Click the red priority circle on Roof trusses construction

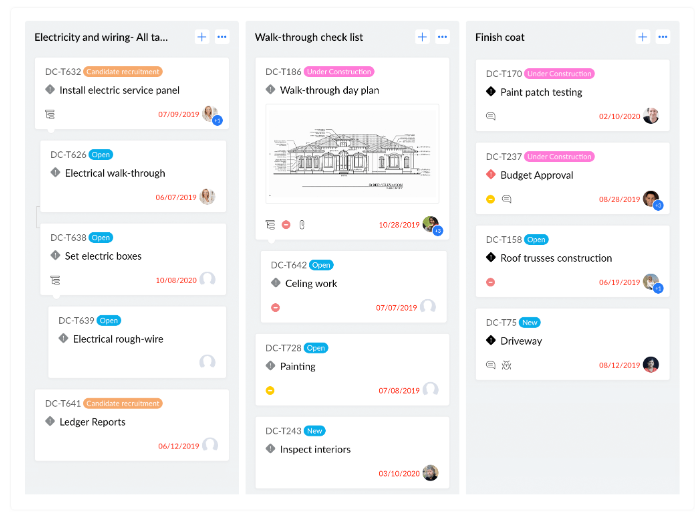(490, 282)
